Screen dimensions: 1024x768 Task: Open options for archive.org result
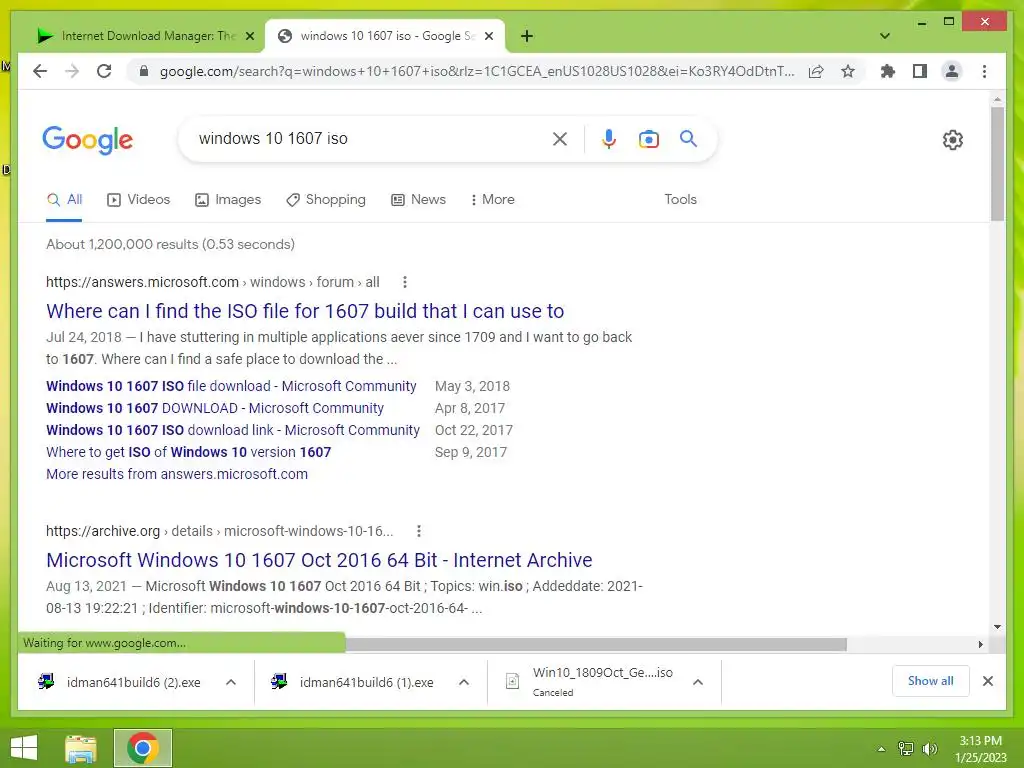coord(419,531)
